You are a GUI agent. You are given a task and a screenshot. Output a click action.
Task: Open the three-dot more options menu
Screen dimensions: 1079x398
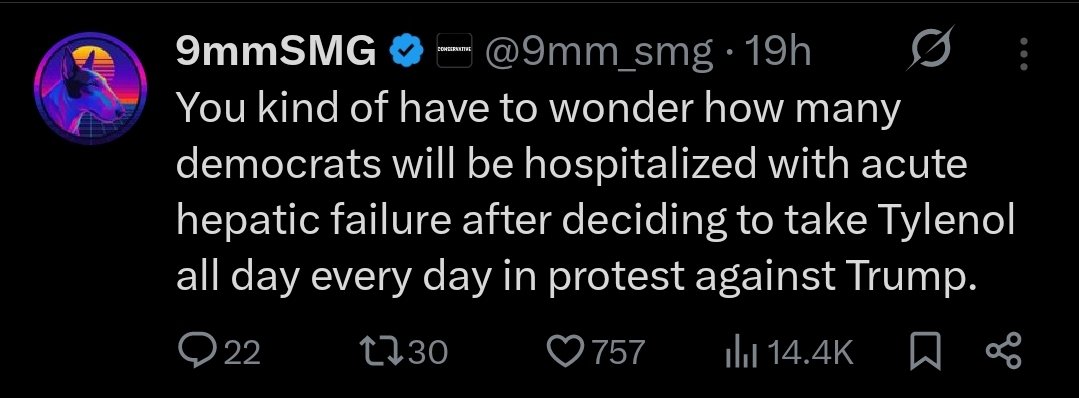(x=1024, y=53)
